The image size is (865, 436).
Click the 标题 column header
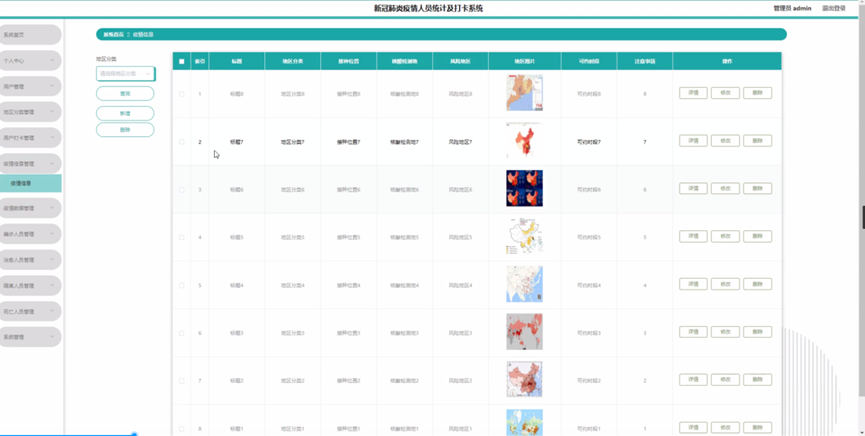[237, 61]
